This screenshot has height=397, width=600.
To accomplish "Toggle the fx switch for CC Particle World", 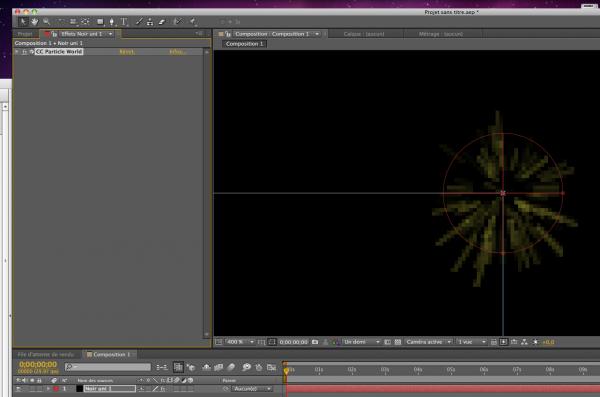I will [24, 52].
